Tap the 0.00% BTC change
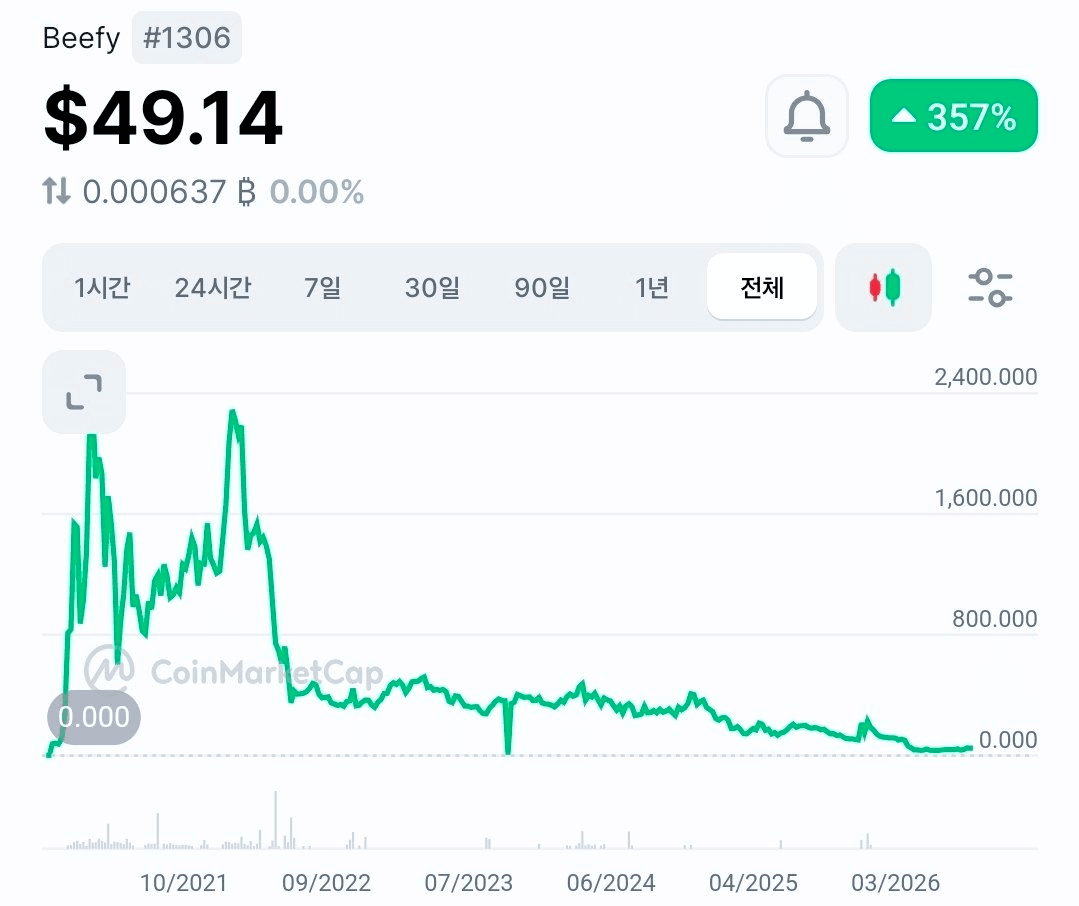 317,191
